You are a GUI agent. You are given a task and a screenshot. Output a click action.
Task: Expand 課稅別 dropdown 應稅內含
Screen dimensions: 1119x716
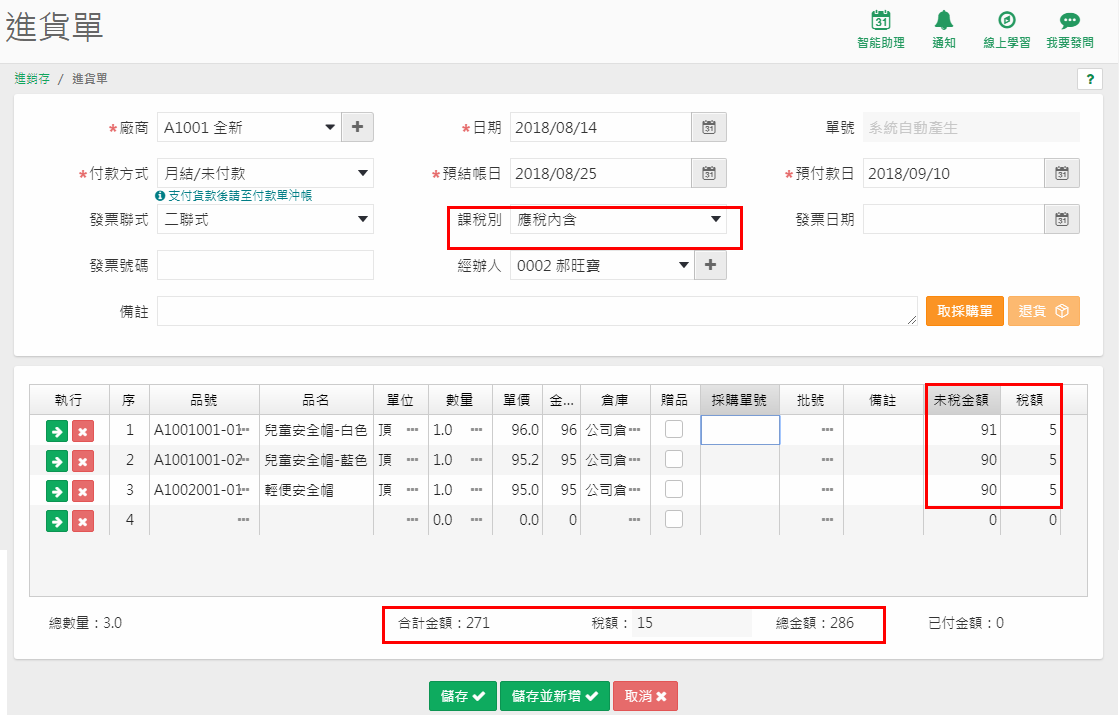tap(716, 218)
